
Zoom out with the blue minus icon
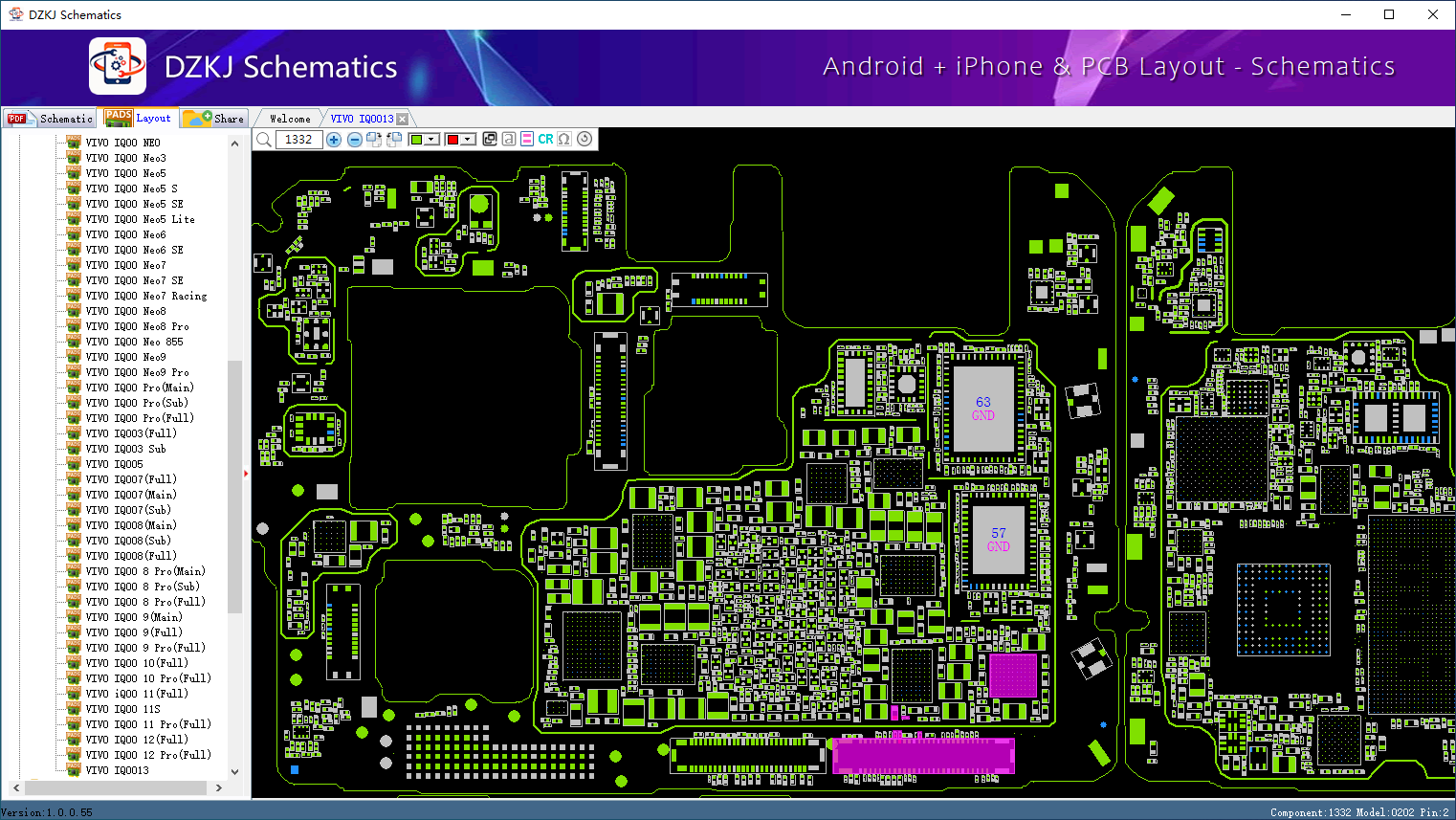pyautogui.click(x=355, y=140)
